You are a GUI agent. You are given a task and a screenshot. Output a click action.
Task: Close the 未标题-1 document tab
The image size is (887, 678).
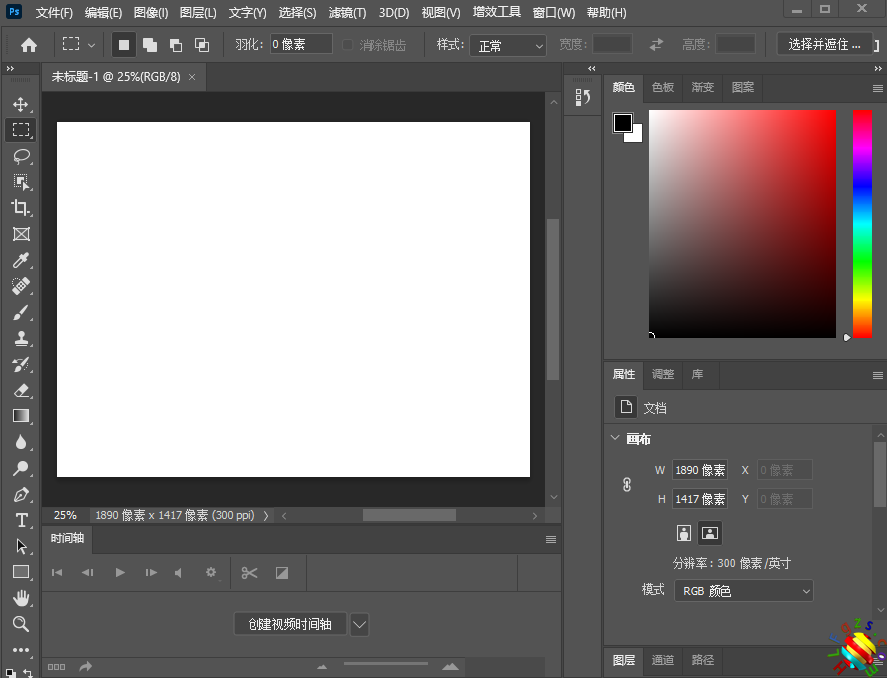pos(192,77)
